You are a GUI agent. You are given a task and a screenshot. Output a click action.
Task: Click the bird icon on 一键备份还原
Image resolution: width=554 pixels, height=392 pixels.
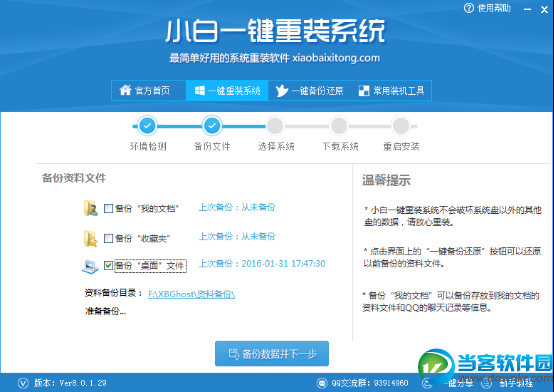pyautogui.click(x=282, y=91)
